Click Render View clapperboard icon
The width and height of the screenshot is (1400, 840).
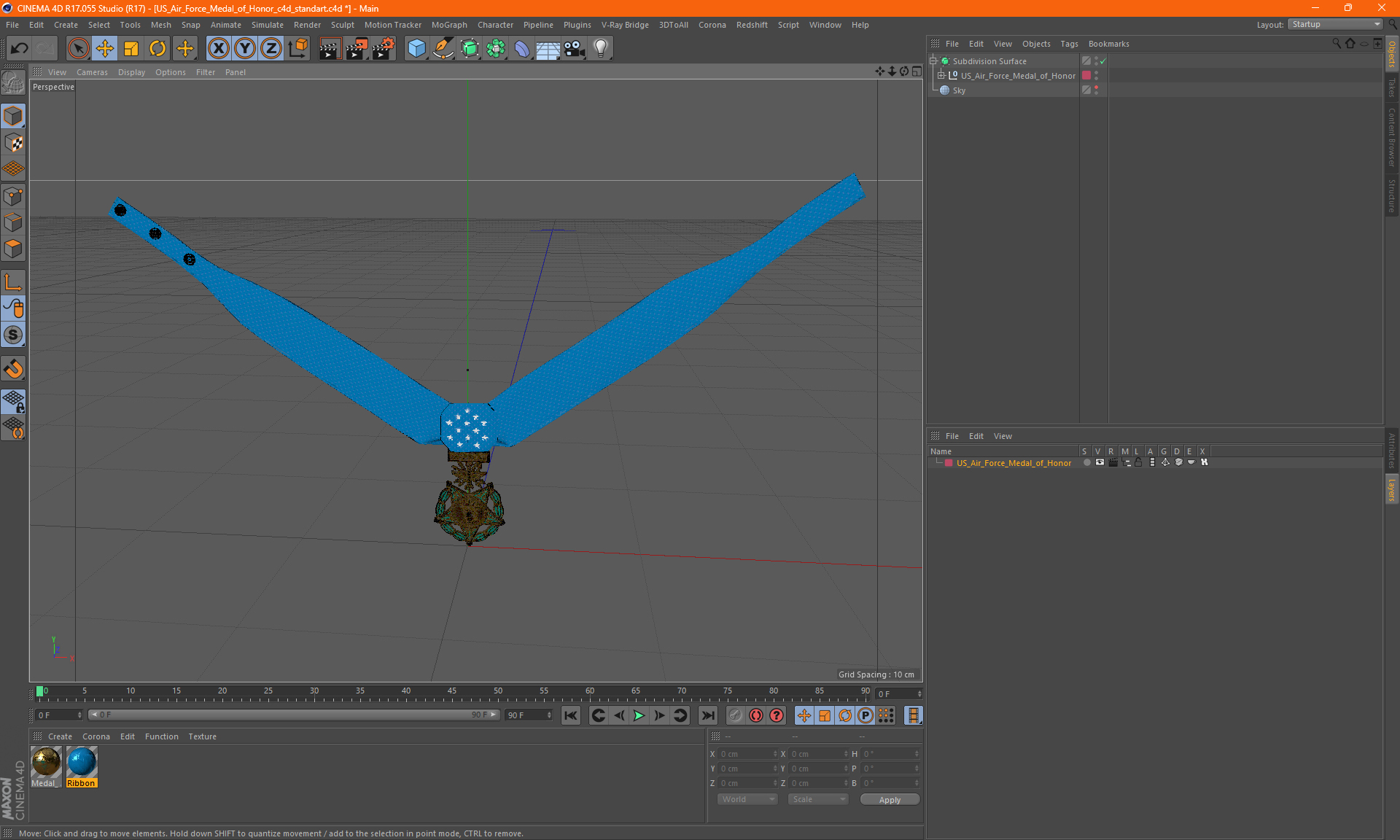pyautogui.click(x=330, y=49)
